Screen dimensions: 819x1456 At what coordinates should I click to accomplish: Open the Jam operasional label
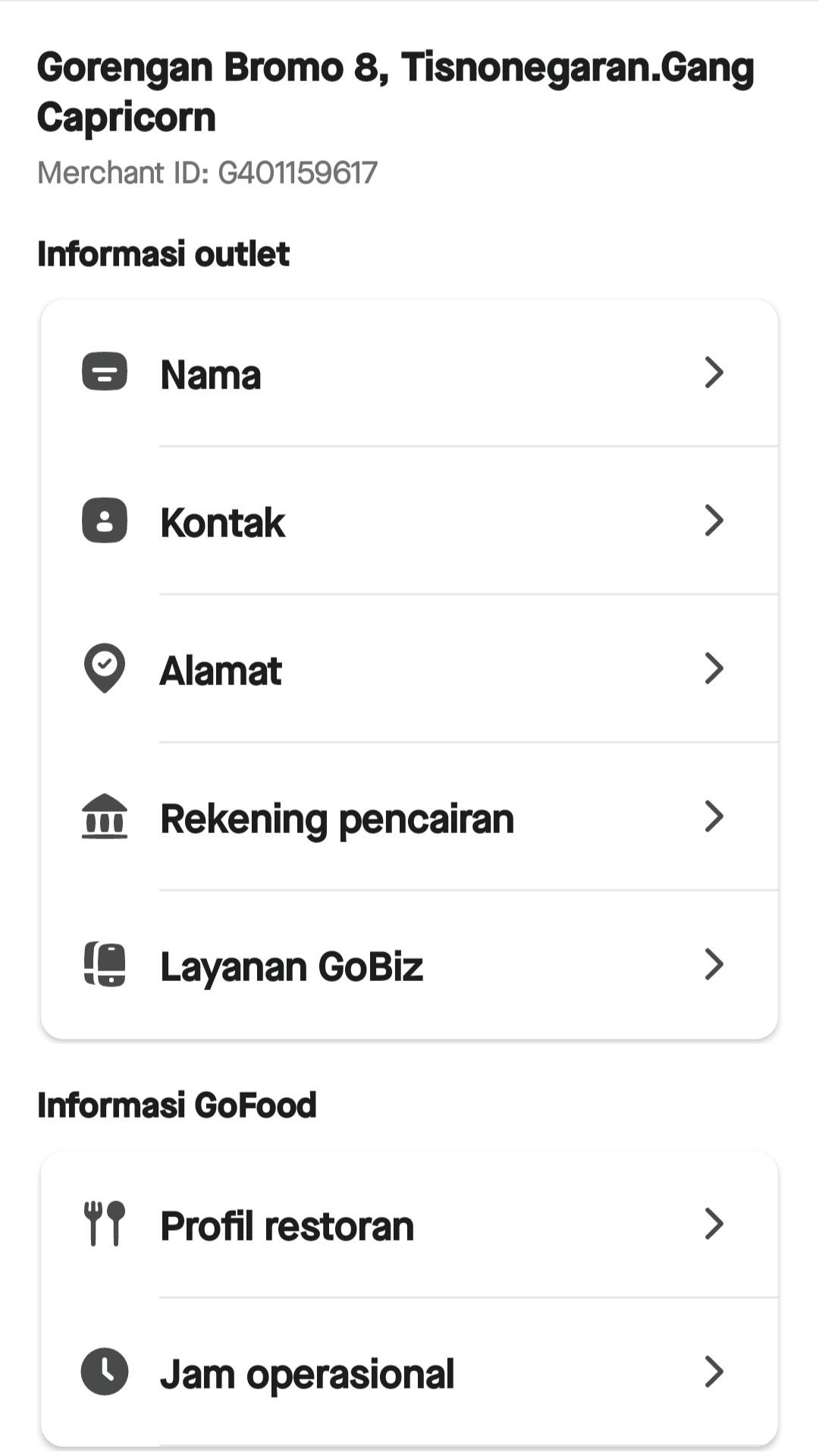tap(307, 1375)
